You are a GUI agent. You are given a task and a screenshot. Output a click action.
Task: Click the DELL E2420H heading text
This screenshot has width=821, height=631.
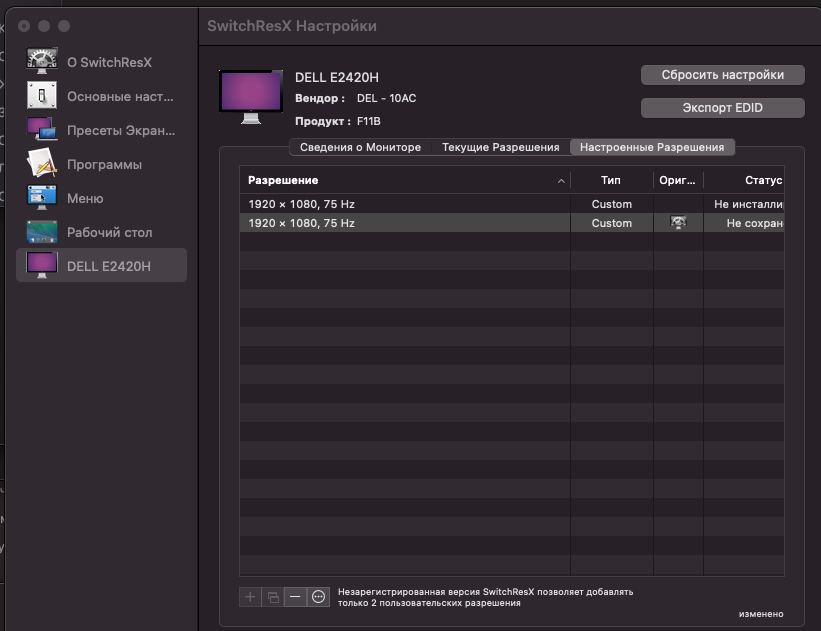337,78
